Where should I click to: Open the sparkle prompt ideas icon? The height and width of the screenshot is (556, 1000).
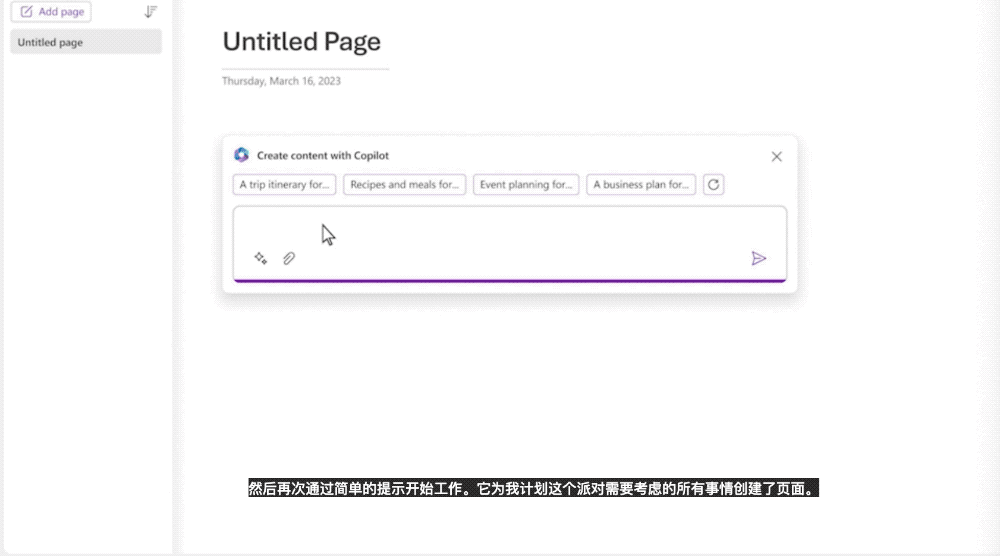[x=260, y=258]
